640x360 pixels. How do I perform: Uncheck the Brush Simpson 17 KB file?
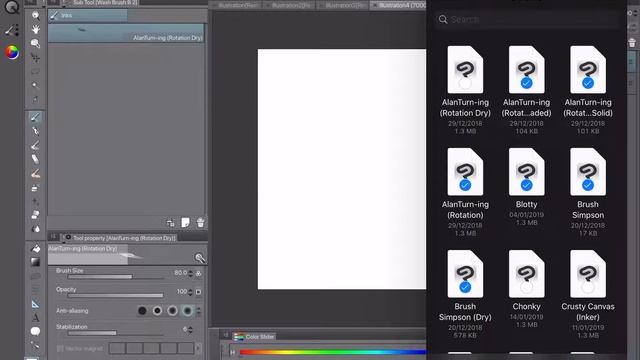pos(588,185)
